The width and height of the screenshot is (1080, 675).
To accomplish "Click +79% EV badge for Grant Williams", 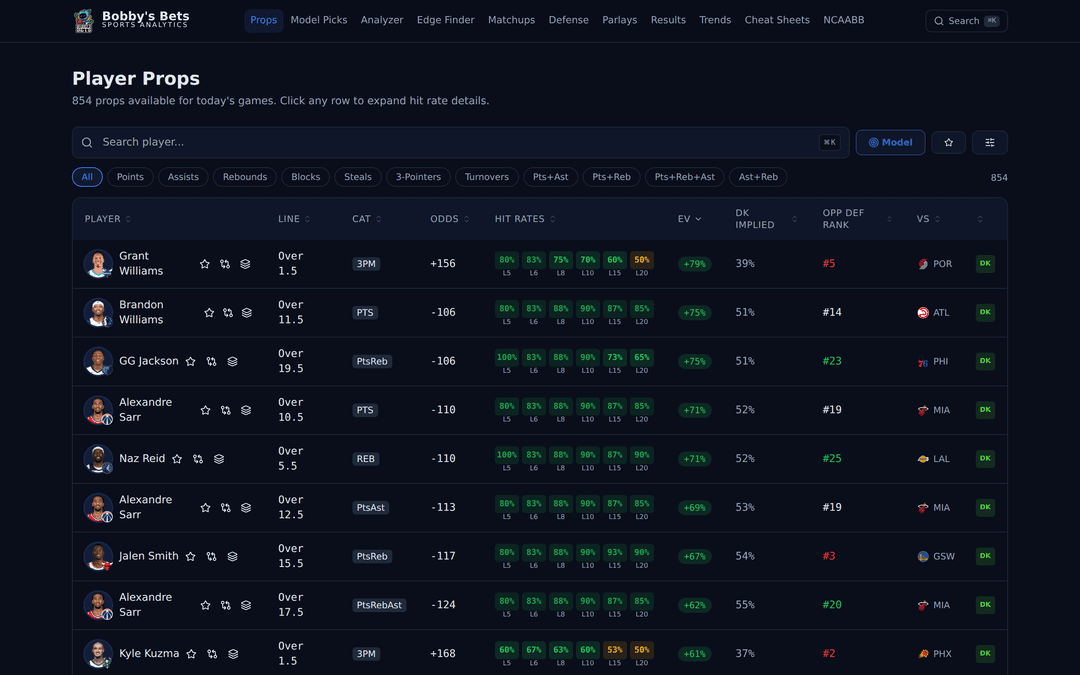I will coord(694,264).
